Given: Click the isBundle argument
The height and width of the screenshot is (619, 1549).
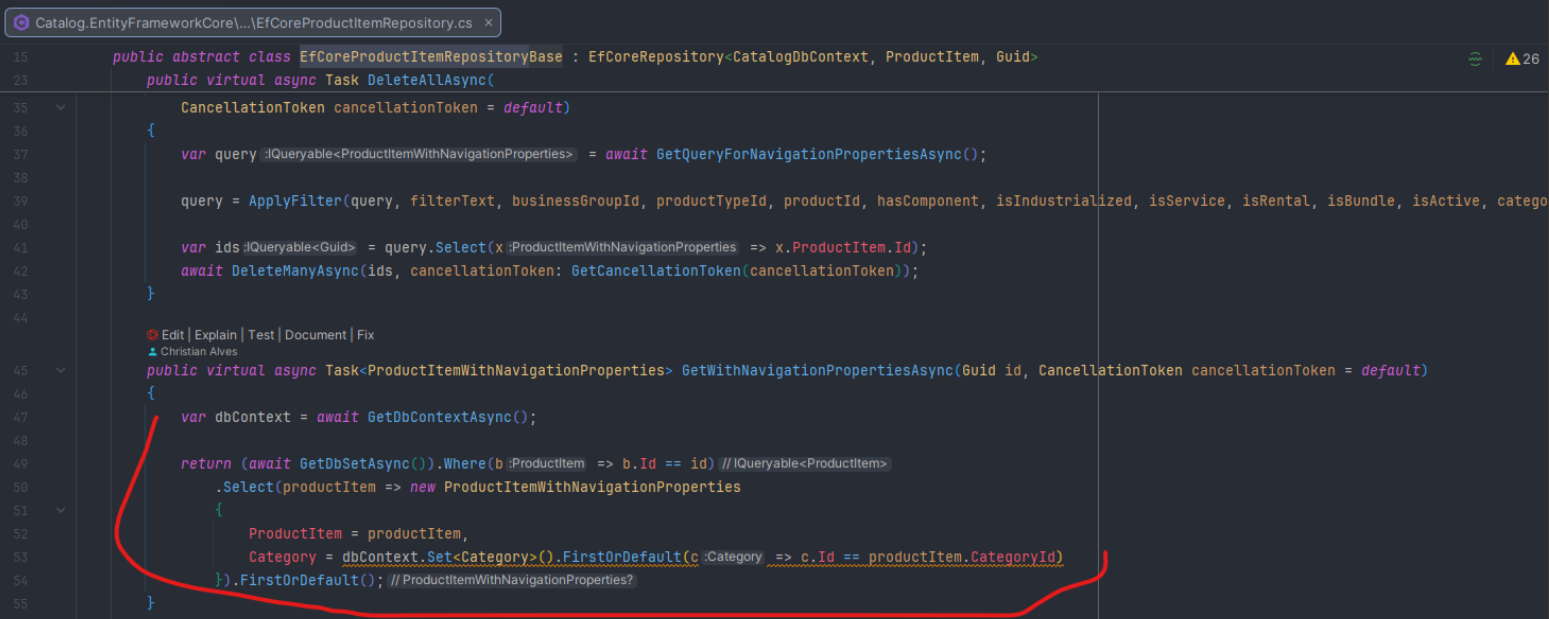Looking at the screenshot, I should click(1361, 201).
